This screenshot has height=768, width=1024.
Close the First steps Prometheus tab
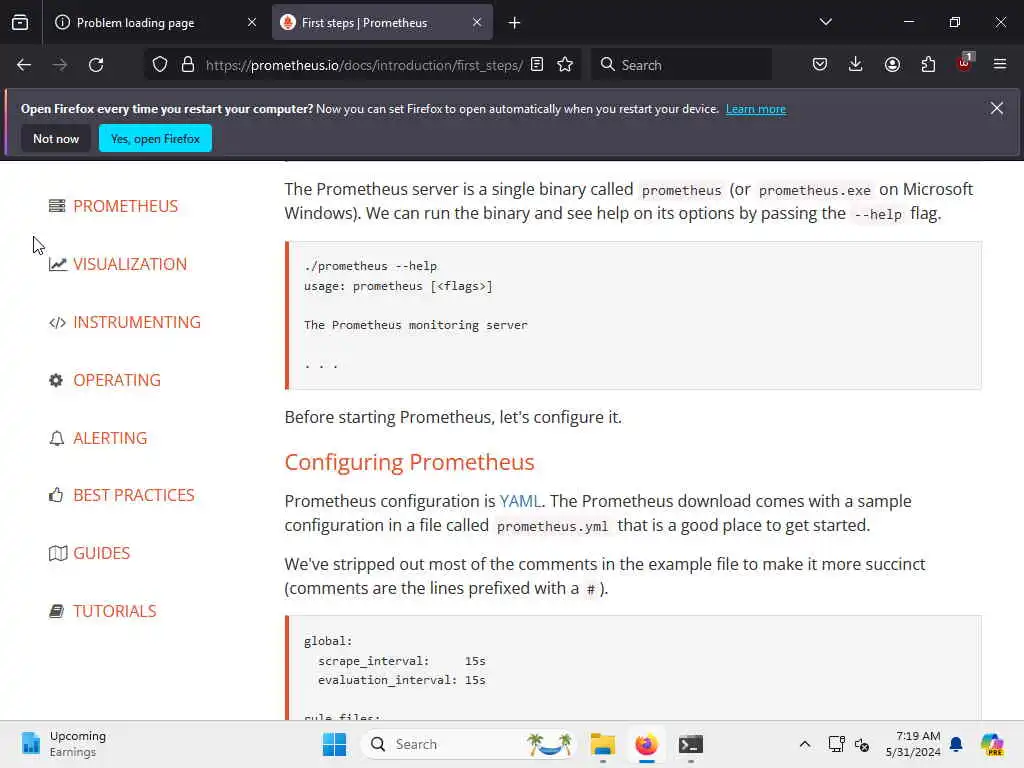click(477, 23)
